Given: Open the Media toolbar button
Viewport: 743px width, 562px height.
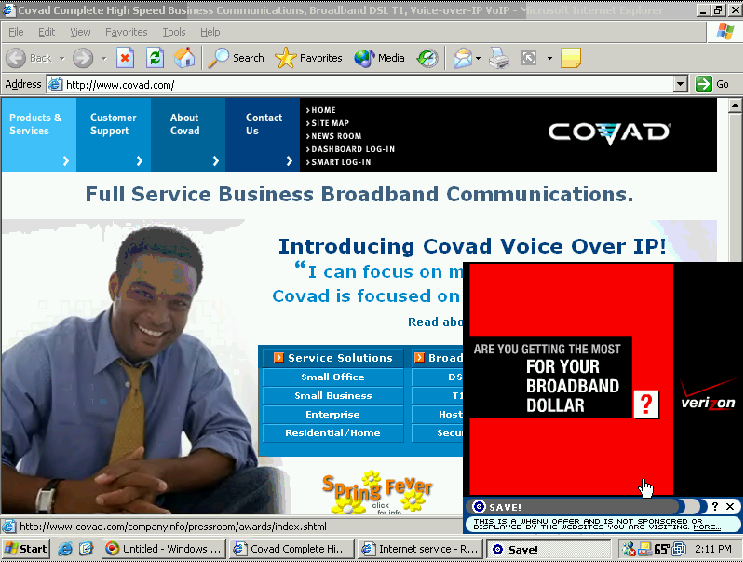Looking at the screenshot, I should coord(379,58).
